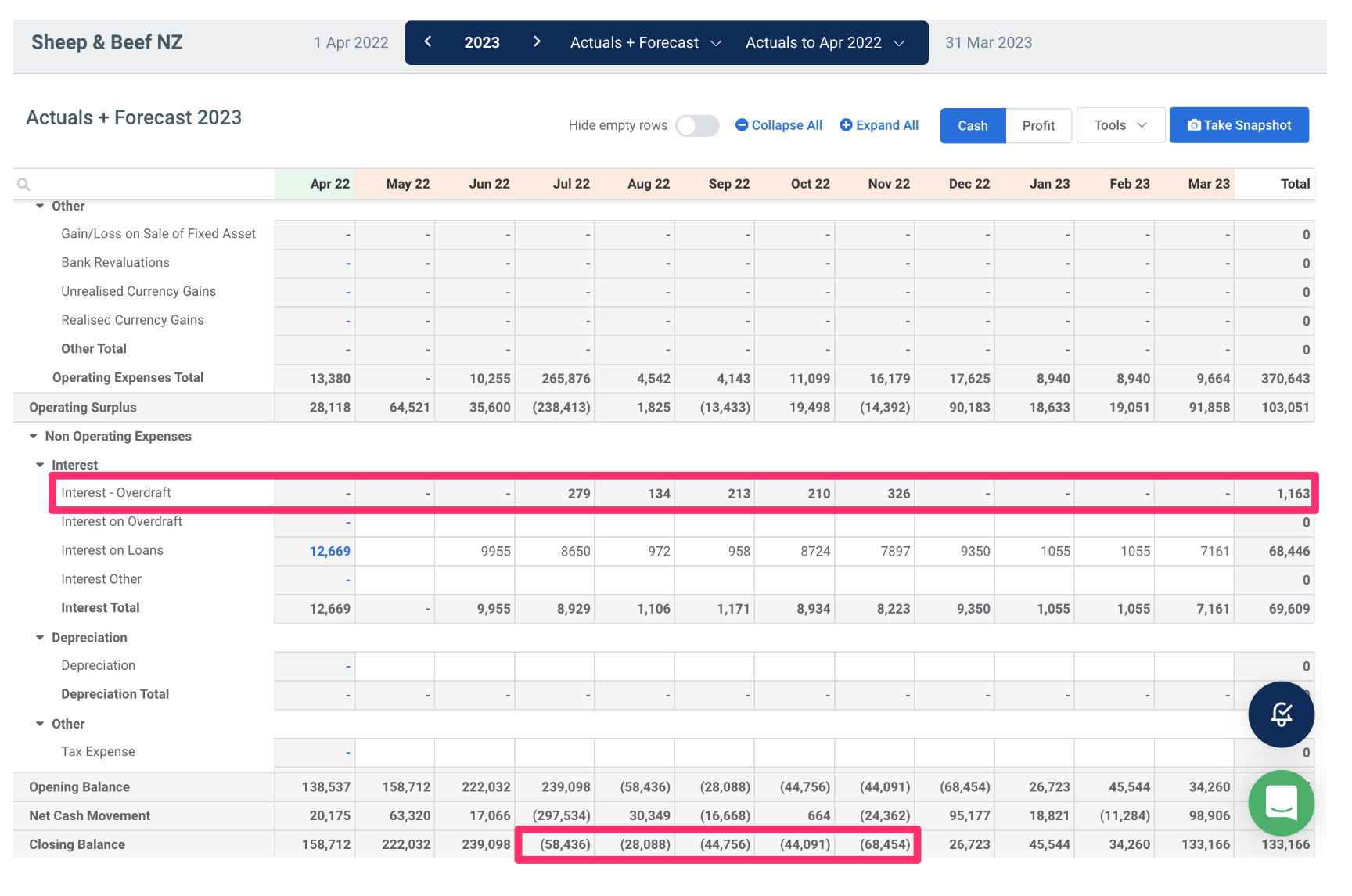Image resolution: width=1352 pixels, height=896 pixels.
Task: Open the green chat support widget
Action: coord(1281,802)
